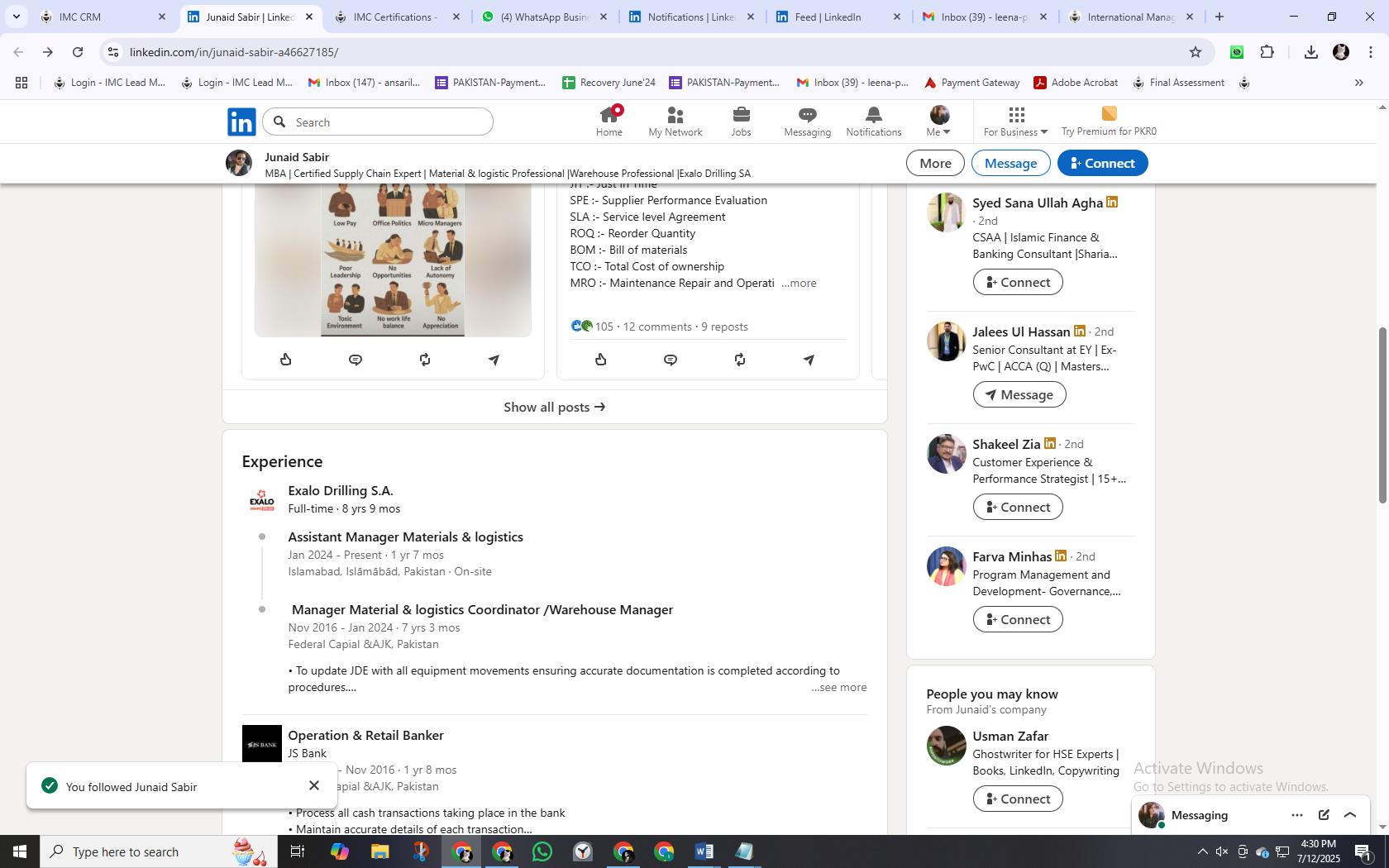Viewport: 1389px width, 868px height.
Task: Open Exalo Drilling S.A. company link
Action: (x=341, y=490)
